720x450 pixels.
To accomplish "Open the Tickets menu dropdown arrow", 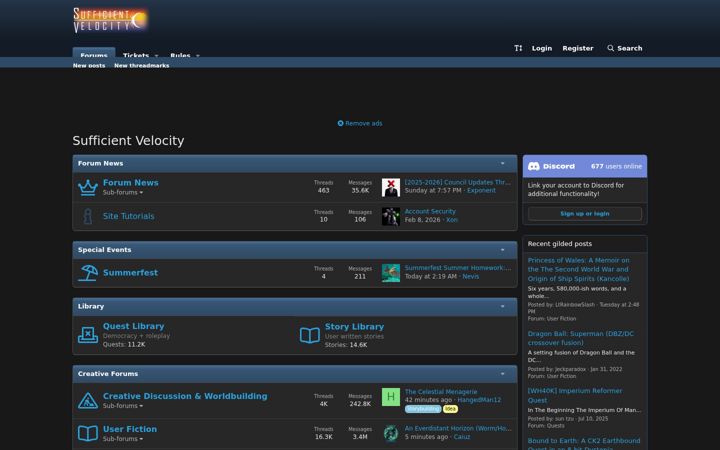I will (156, 55).
